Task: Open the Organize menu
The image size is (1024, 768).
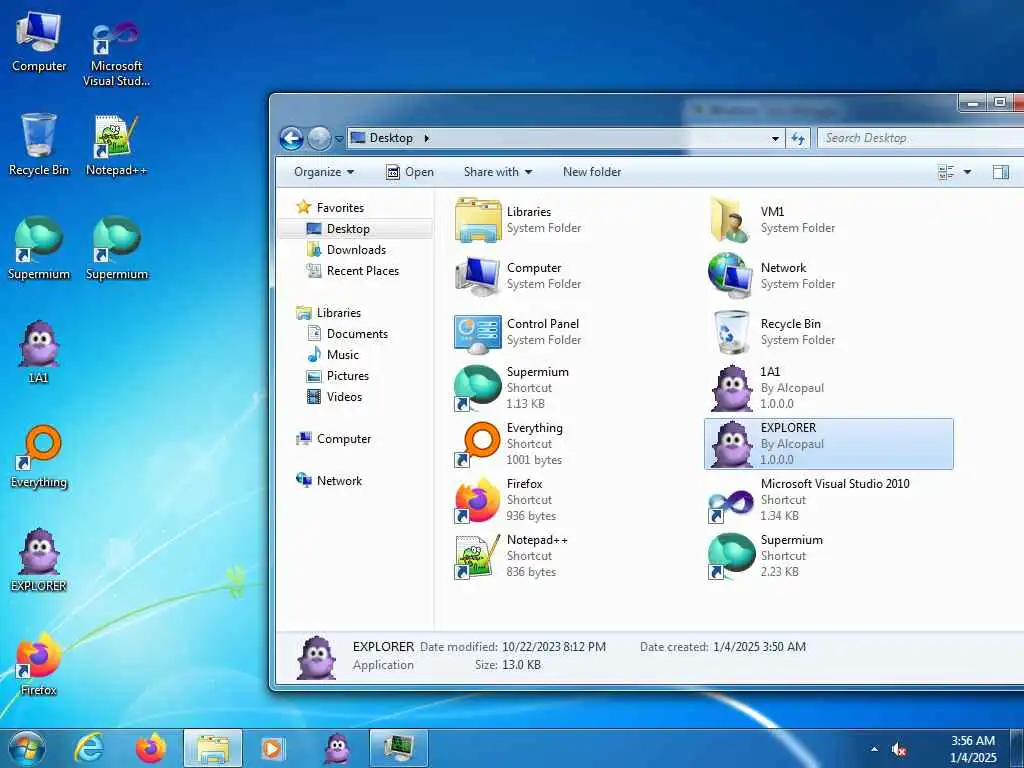Action: [x=324, y=172]
